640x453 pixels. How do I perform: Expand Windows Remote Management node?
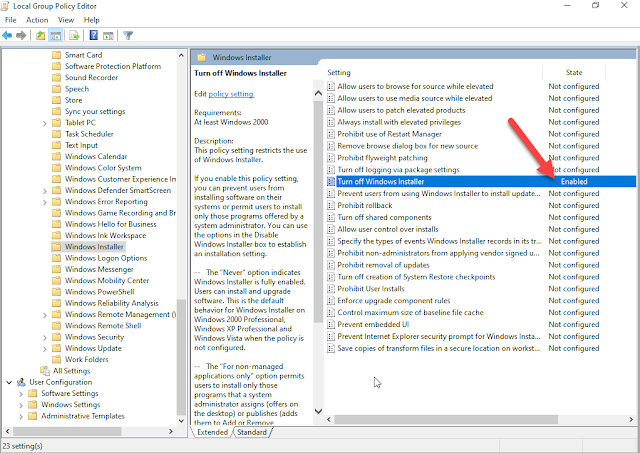(45, 315)
